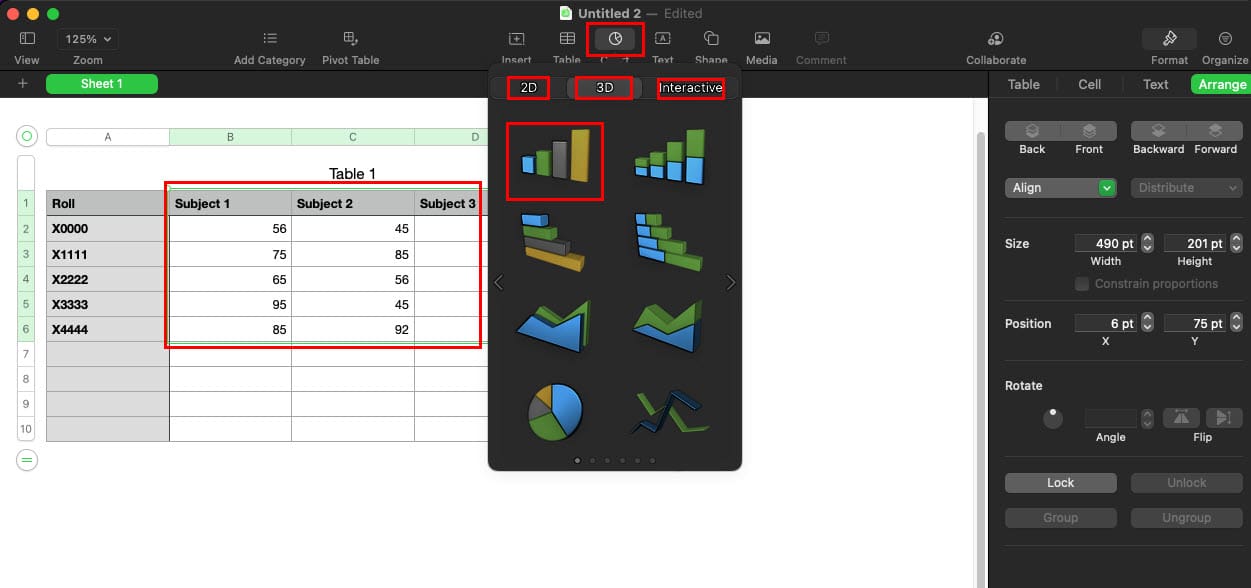Toggle Constrain proportions checkbox
Screen dimensions: 1251x588
click(1082, 284)
